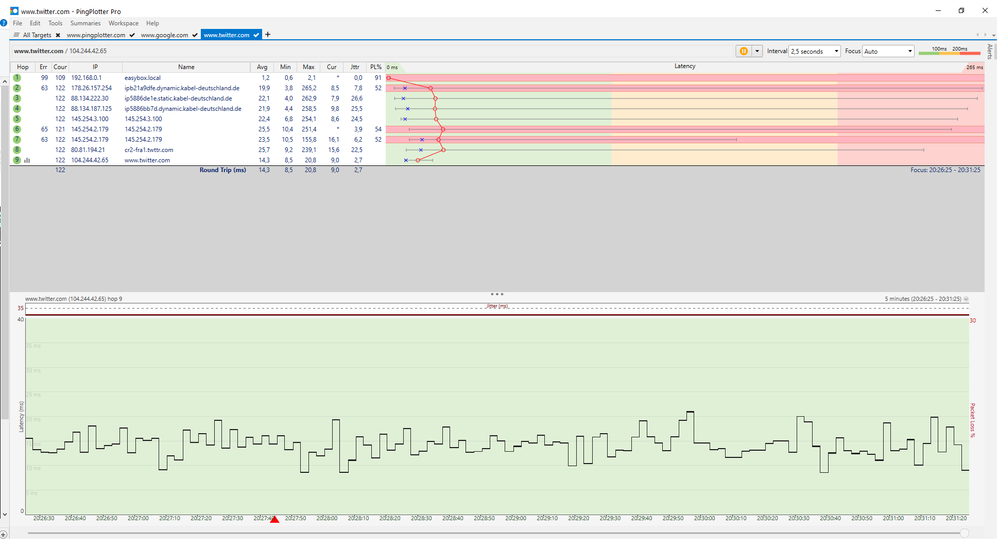The height and width of the screenshot is (544, 998).
Task: Pause the trace with the orange pause button
Action: click(743, 51)
